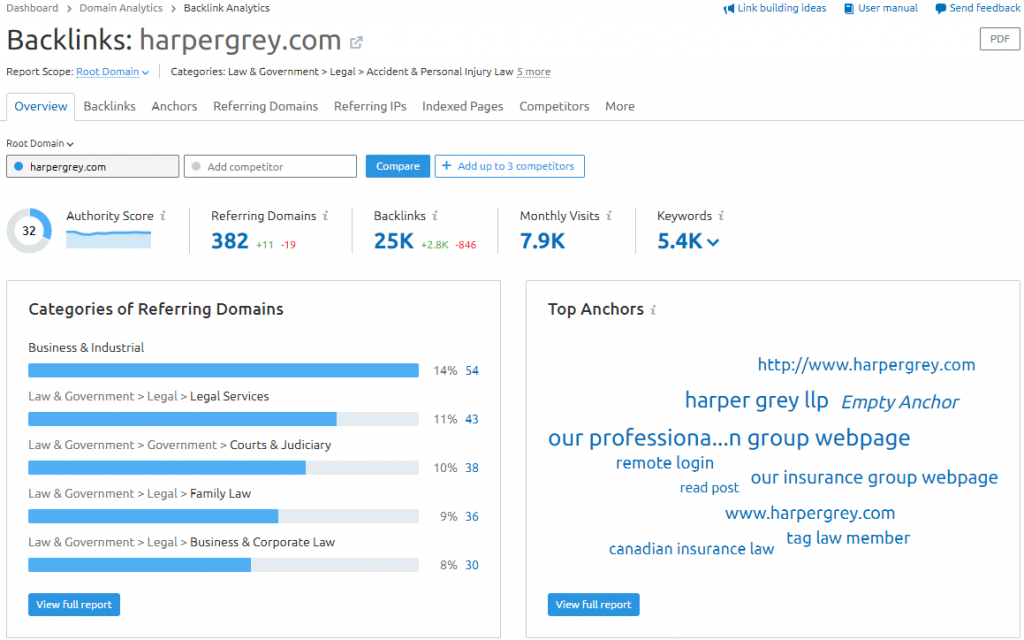Click the our insurance group webpage anchor
The width and height of the screenshot is (1024, 640).
coord(874,478)
